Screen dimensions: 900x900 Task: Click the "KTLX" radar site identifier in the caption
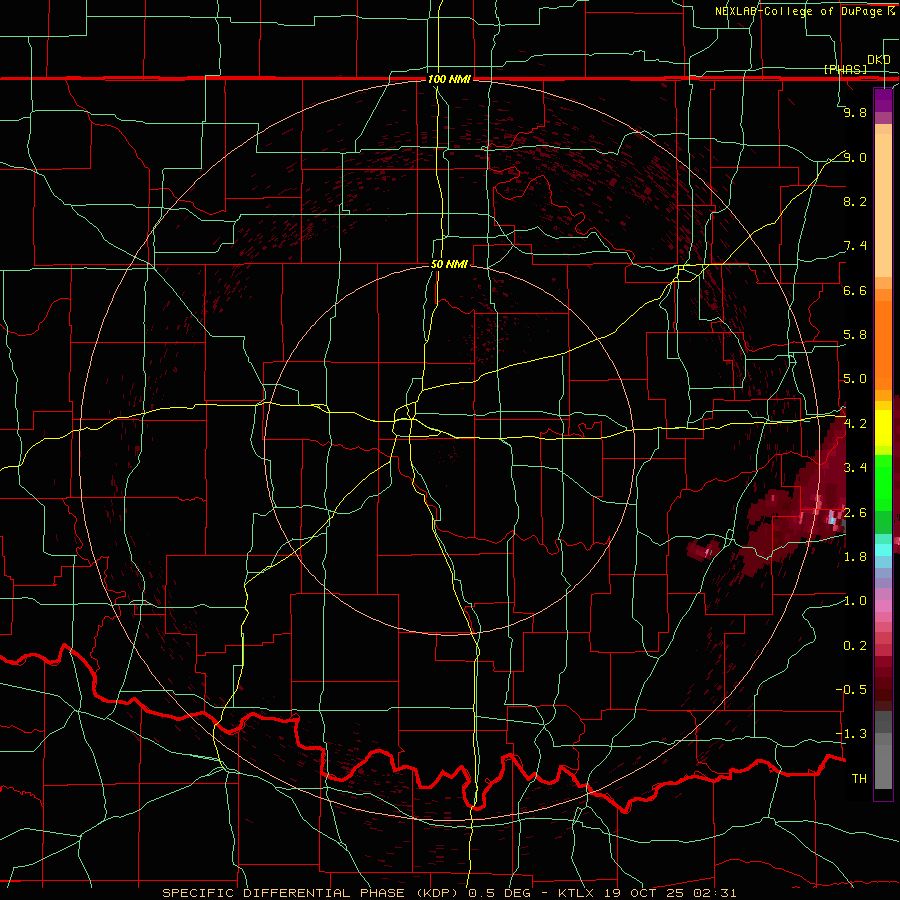578,893
